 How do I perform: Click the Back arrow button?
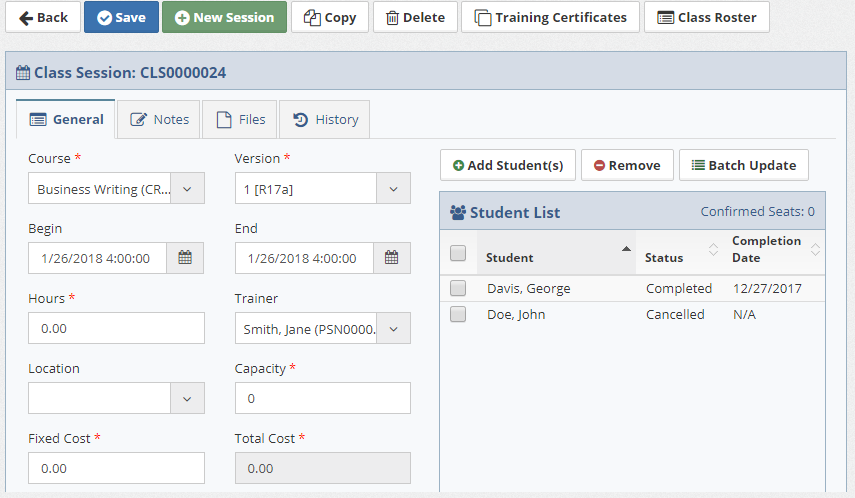43,17
